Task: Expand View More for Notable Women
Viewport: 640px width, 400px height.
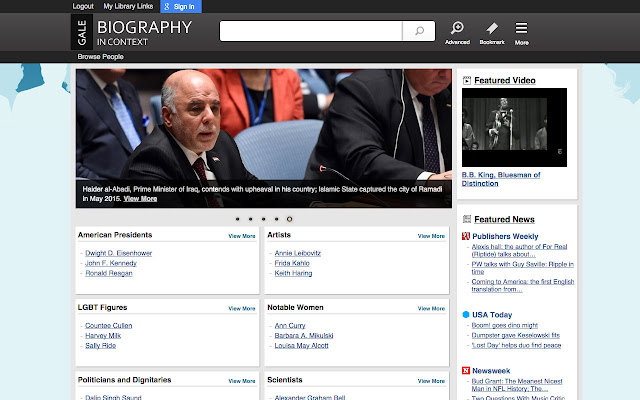Action: (431, 308)
